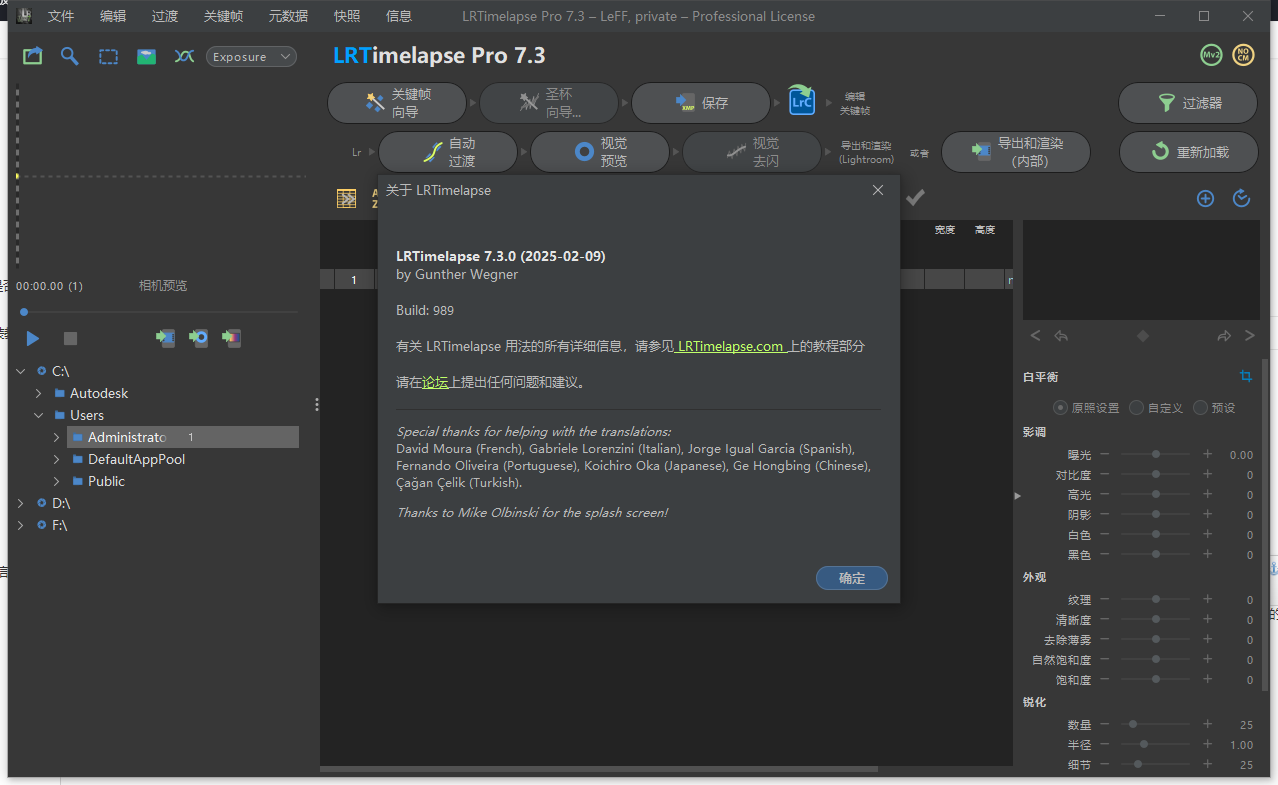Expand the DefaultAppPool folder

[x=57, y=459]
